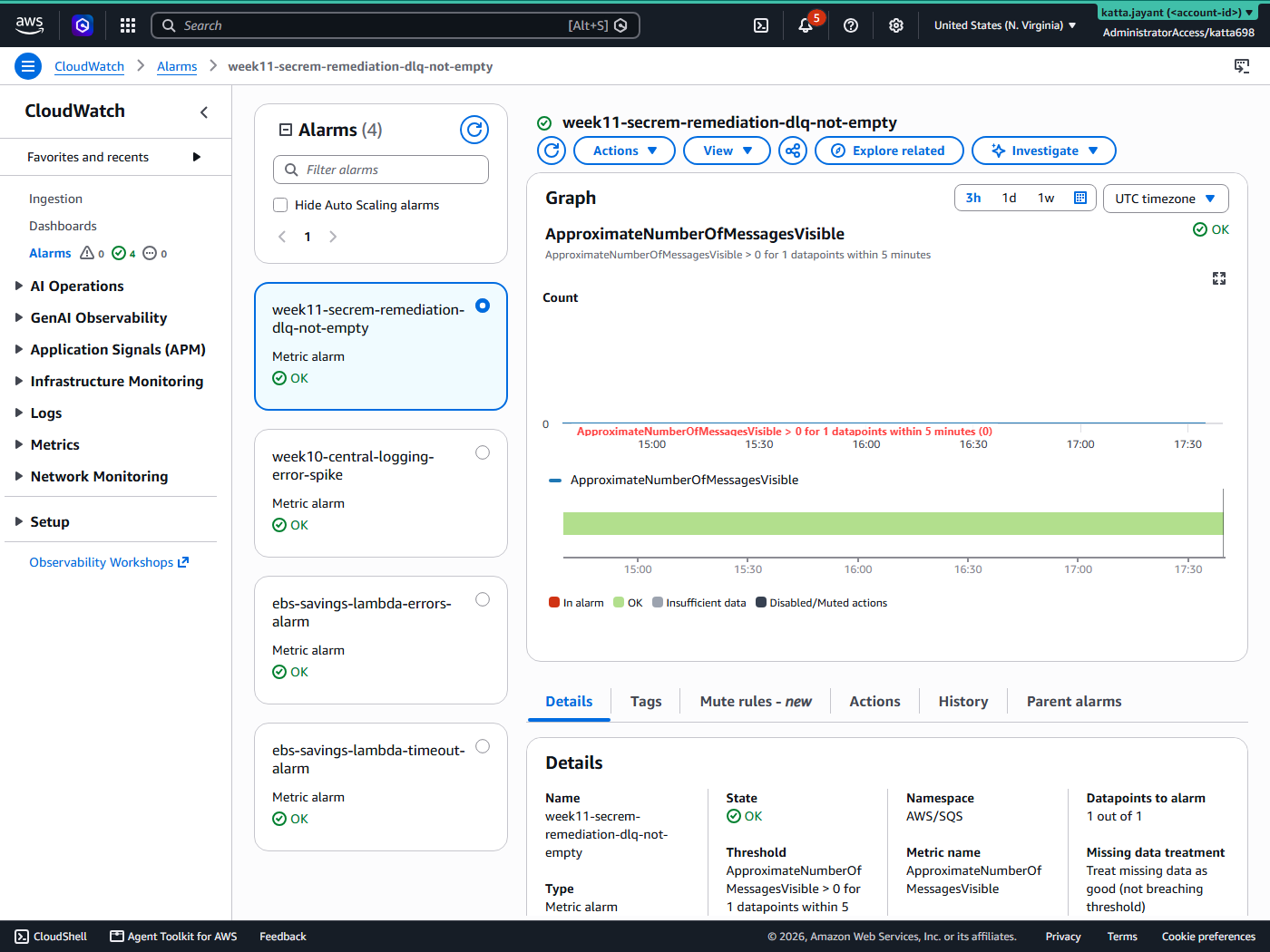Viewport: 1270px width, 952px height.
Task: Open the UTC timezone dropdown
Action: [1166, 199]
